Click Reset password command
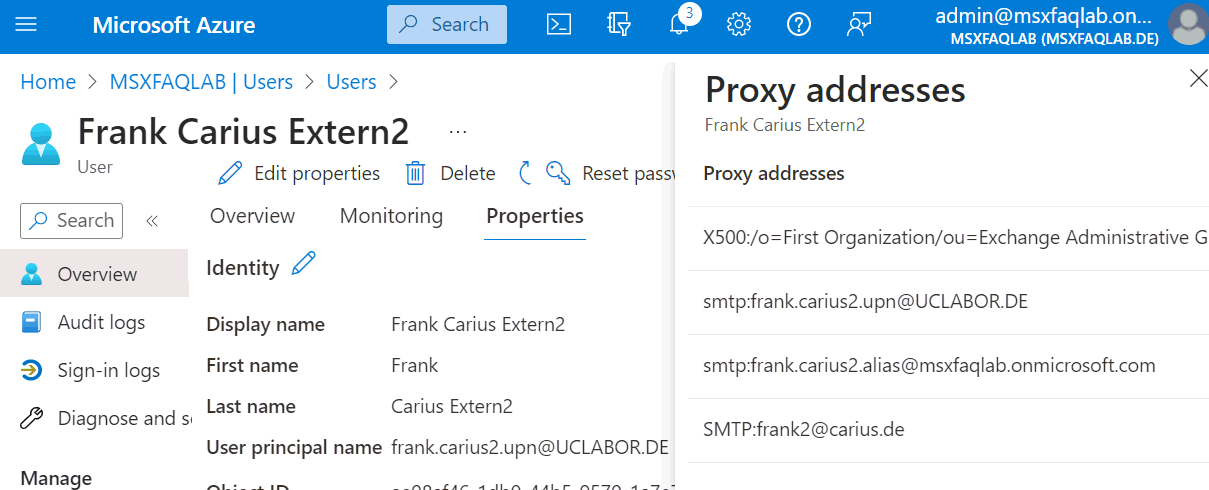Image resolution: width=1209 pixels, height=490 pixels. 611,173
